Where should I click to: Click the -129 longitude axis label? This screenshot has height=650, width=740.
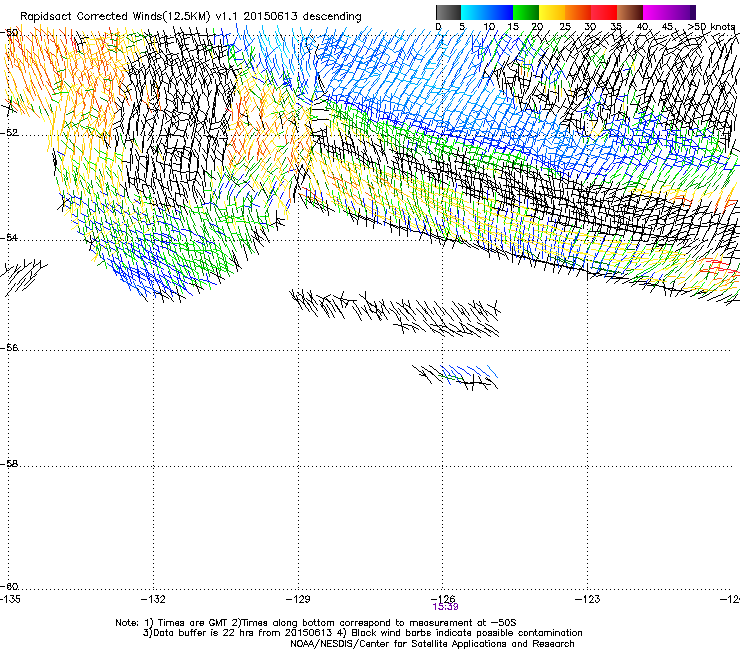298,599
